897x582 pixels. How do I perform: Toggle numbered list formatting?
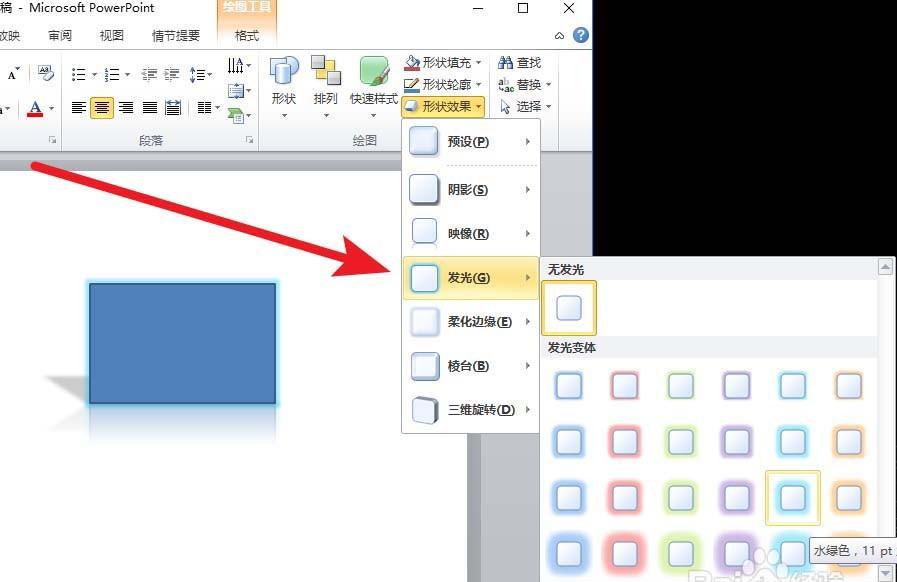112,72
